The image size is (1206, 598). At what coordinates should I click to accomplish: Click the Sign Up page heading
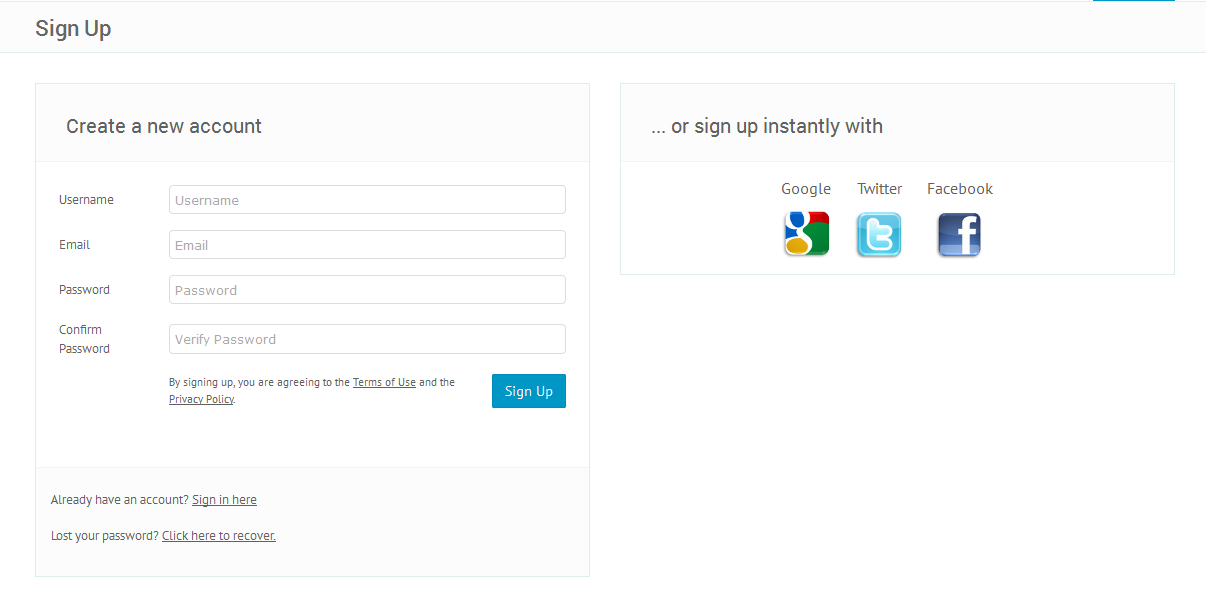point(73,28)
